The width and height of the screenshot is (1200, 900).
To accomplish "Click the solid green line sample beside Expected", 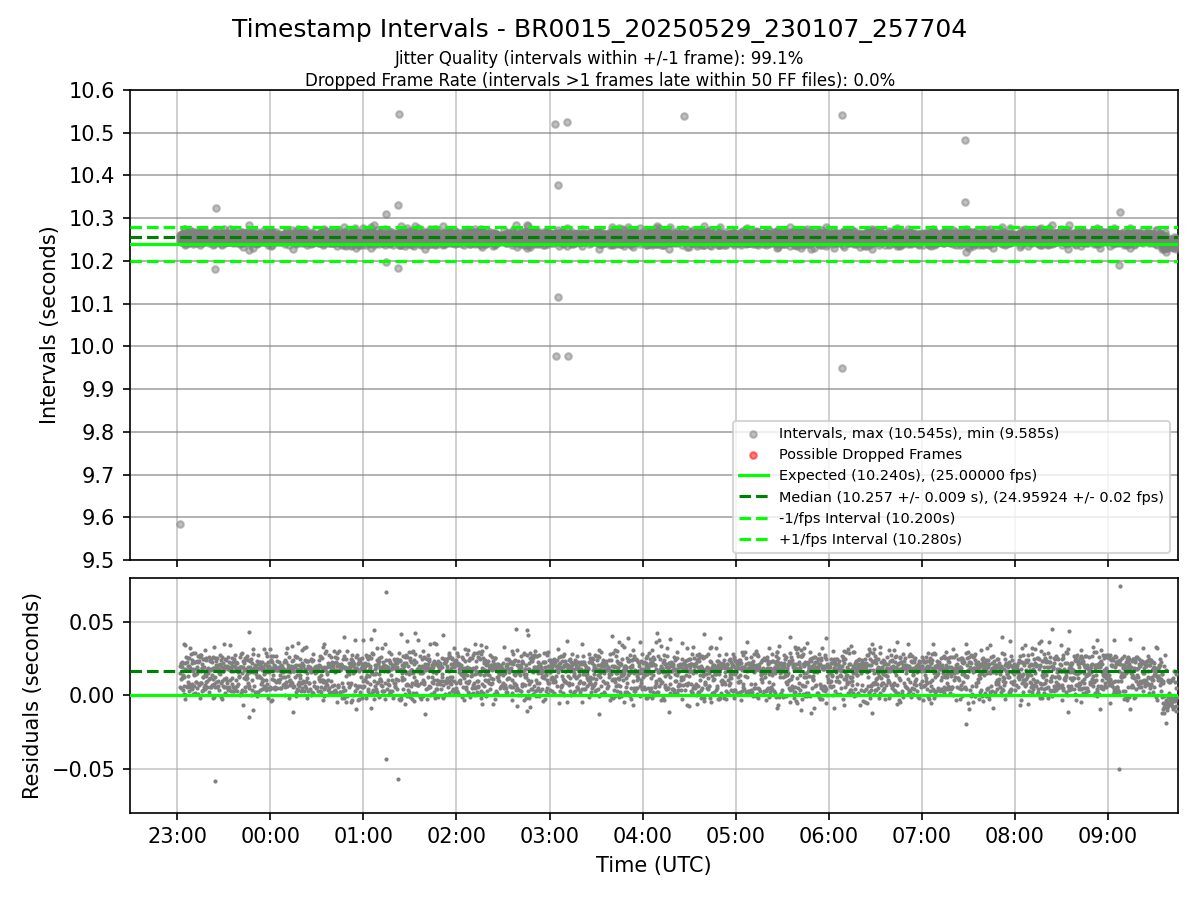I will tap(753, 475).
